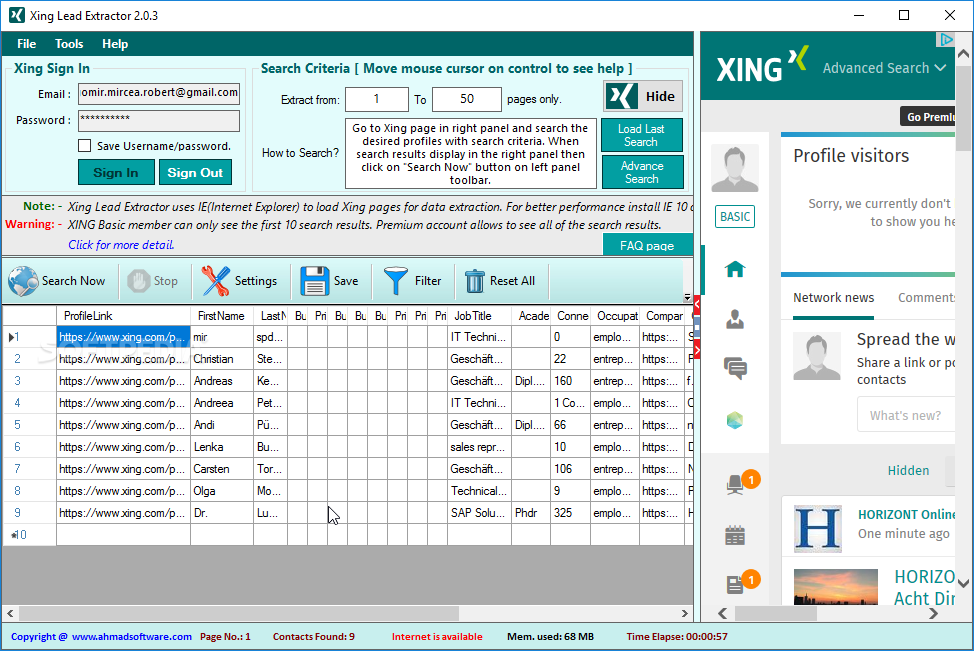Image resolution: width=974 pixels, height=651 pixels.
Task: Click the FirstName cell 'Christian'
Action: (x=222, y=359)
